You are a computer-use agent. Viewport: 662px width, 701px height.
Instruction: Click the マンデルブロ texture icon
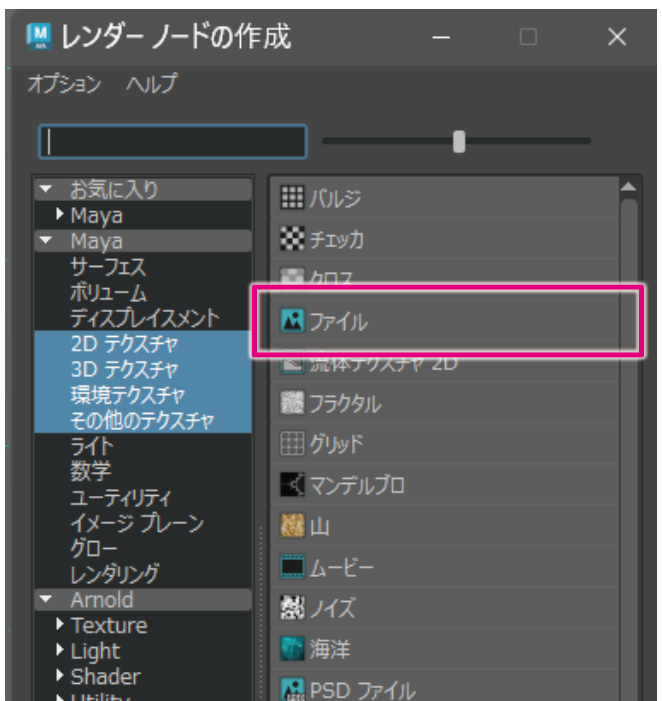pos(291,486)
